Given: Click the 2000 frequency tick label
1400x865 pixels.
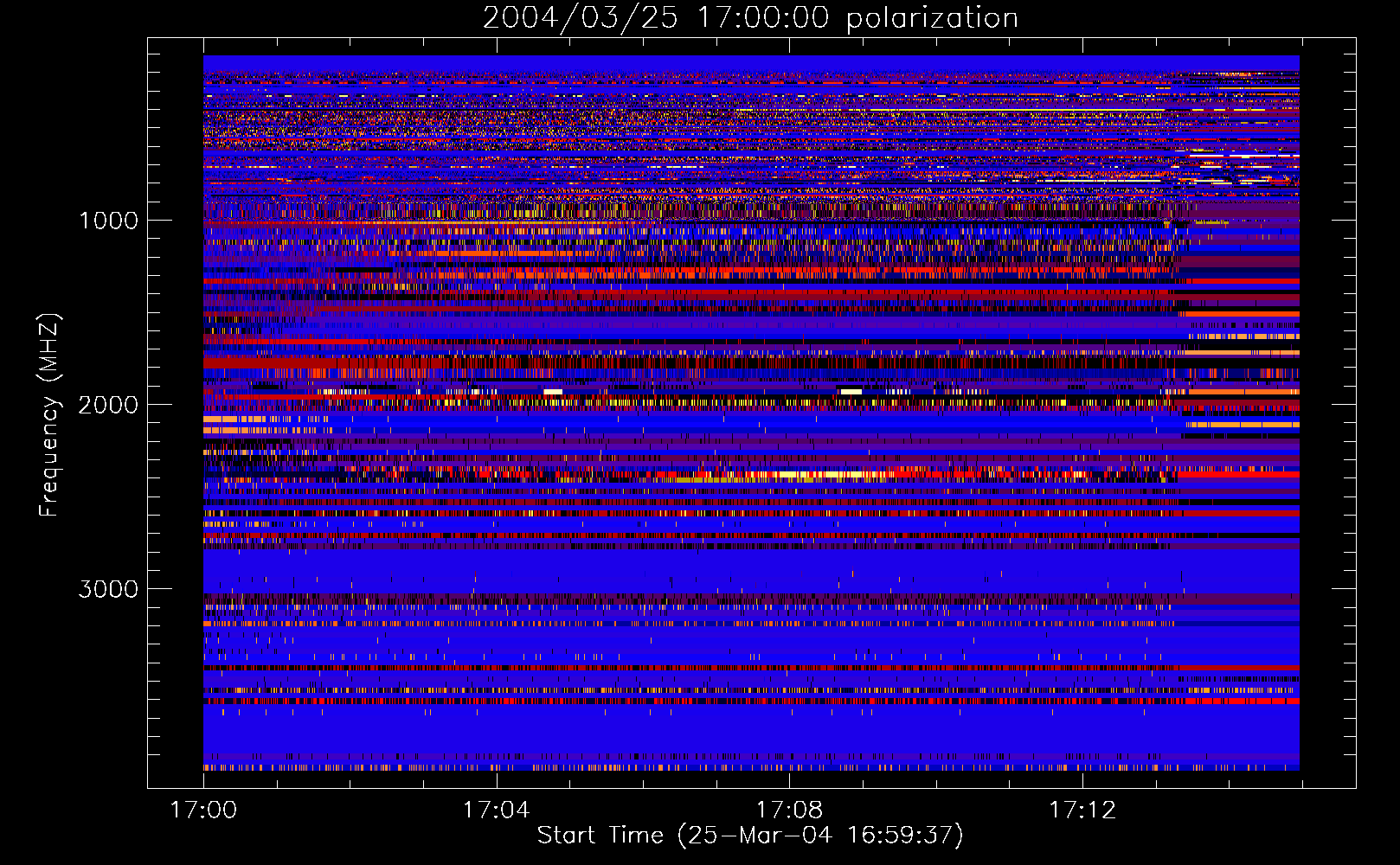Looking at the screenshot, I should pos(109,405).
